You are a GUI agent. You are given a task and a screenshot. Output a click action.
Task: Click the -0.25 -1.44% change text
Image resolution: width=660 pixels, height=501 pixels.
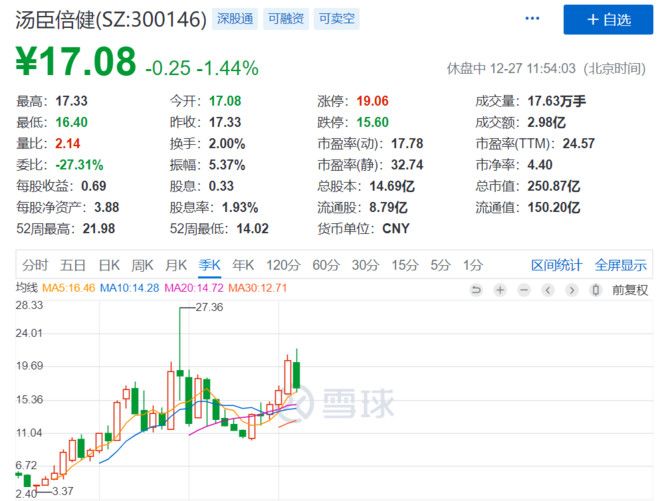click(x=202, y=68)
